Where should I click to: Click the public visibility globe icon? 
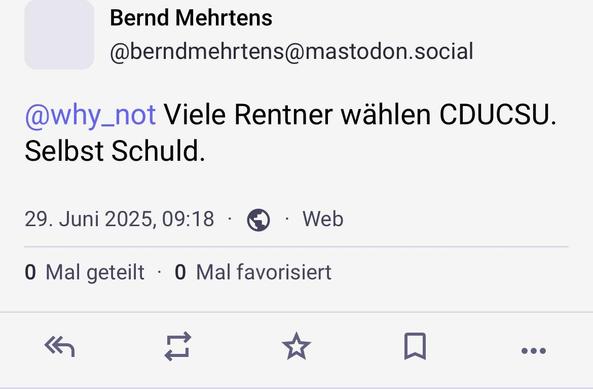click(258, 220)
